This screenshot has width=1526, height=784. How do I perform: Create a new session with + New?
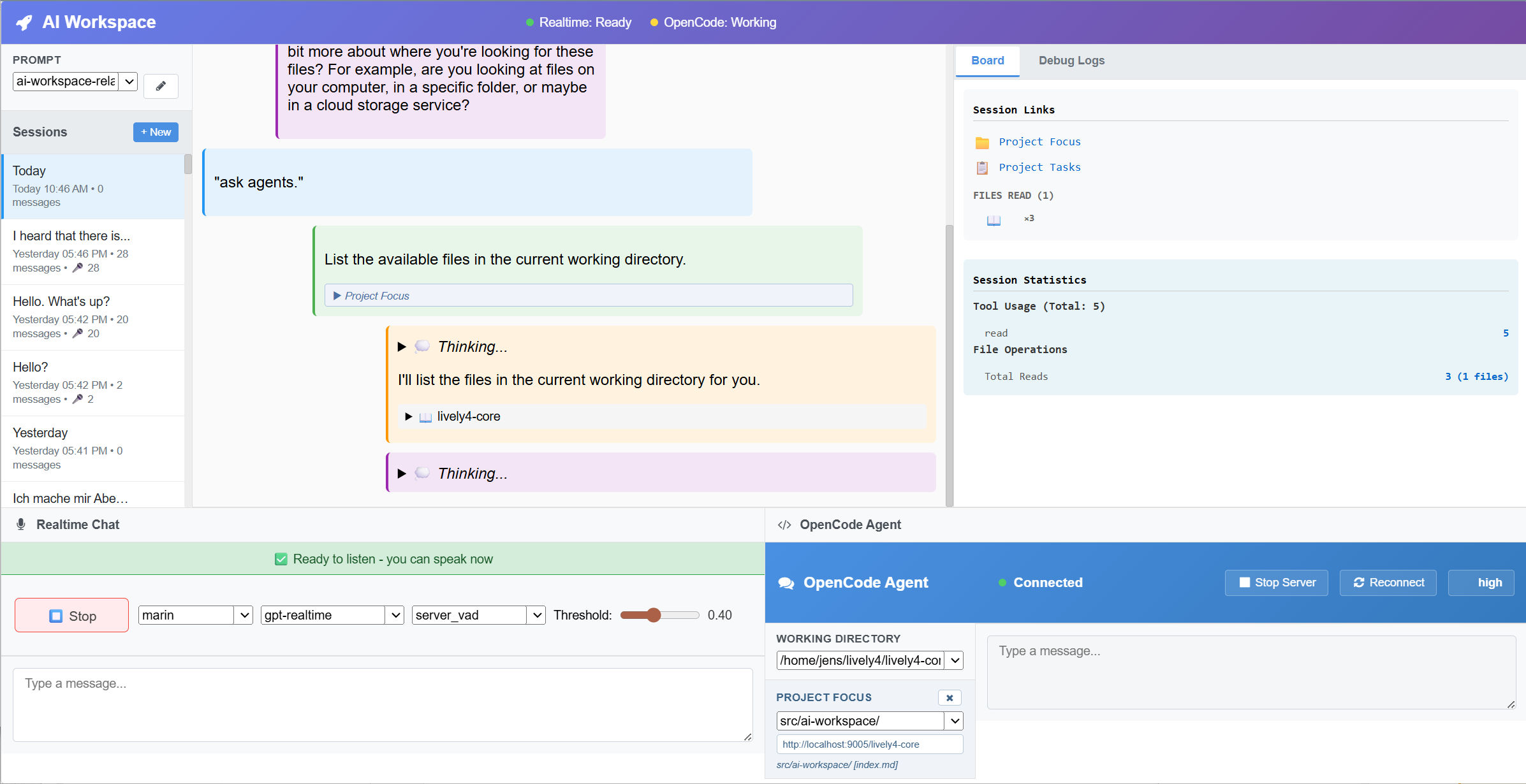pyautogui.click(x=156, y=132)
